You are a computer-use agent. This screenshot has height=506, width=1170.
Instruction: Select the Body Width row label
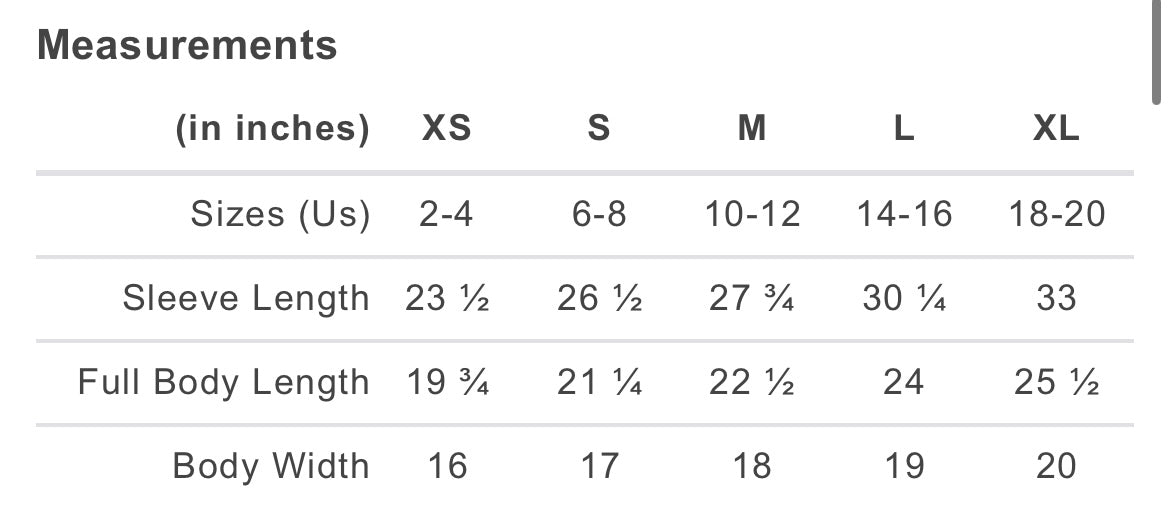click(271, 466)
